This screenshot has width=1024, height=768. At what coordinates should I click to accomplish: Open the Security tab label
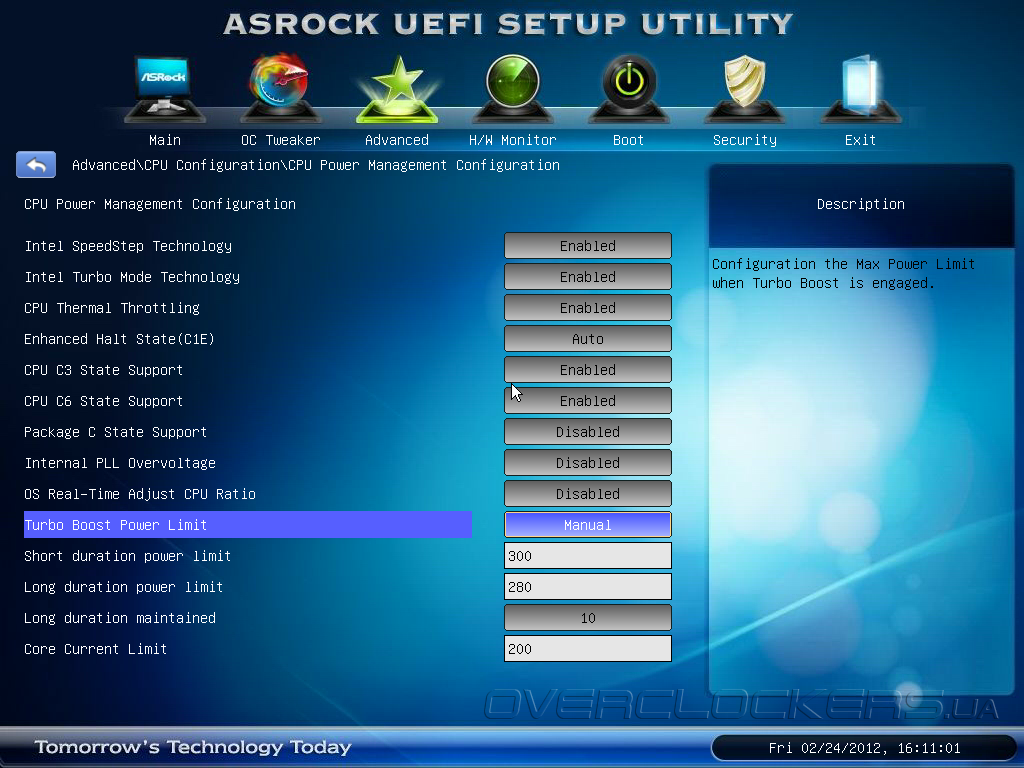point(744,140)
